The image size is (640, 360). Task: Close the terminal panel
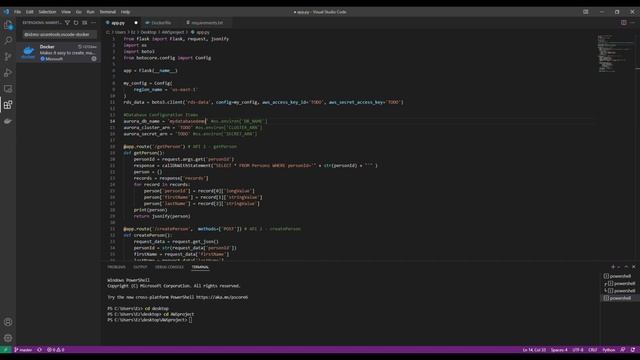[x=633, y=267]
